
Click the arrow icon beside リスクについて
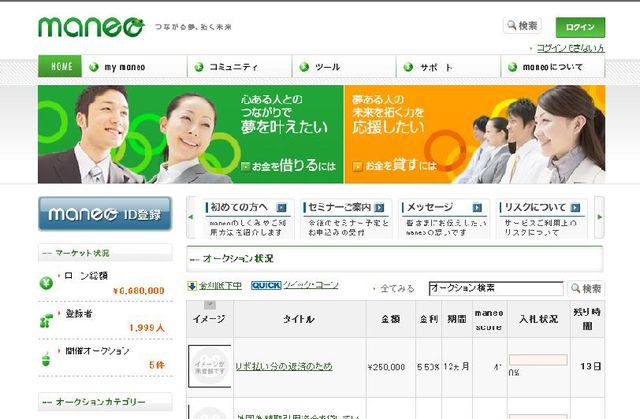(575, 208)
